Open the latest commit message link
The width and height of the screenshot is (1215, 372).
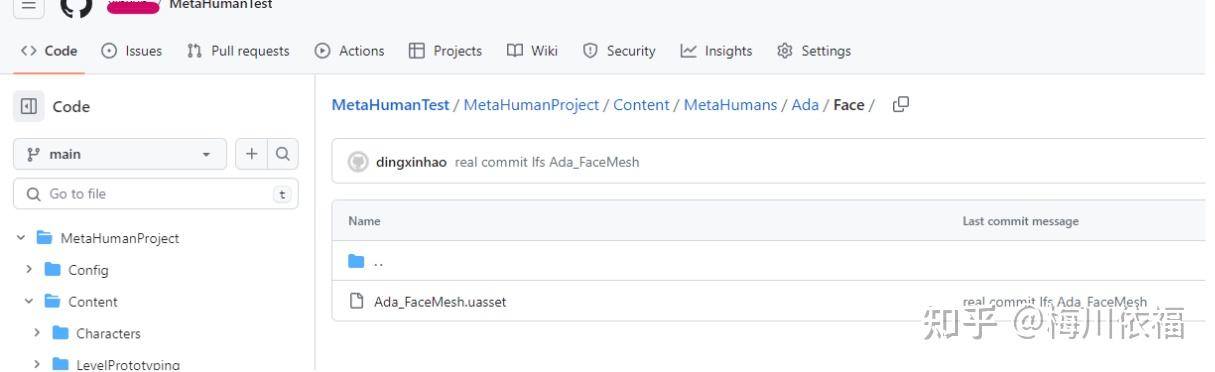pyautogui.click(x=547, y=163)
